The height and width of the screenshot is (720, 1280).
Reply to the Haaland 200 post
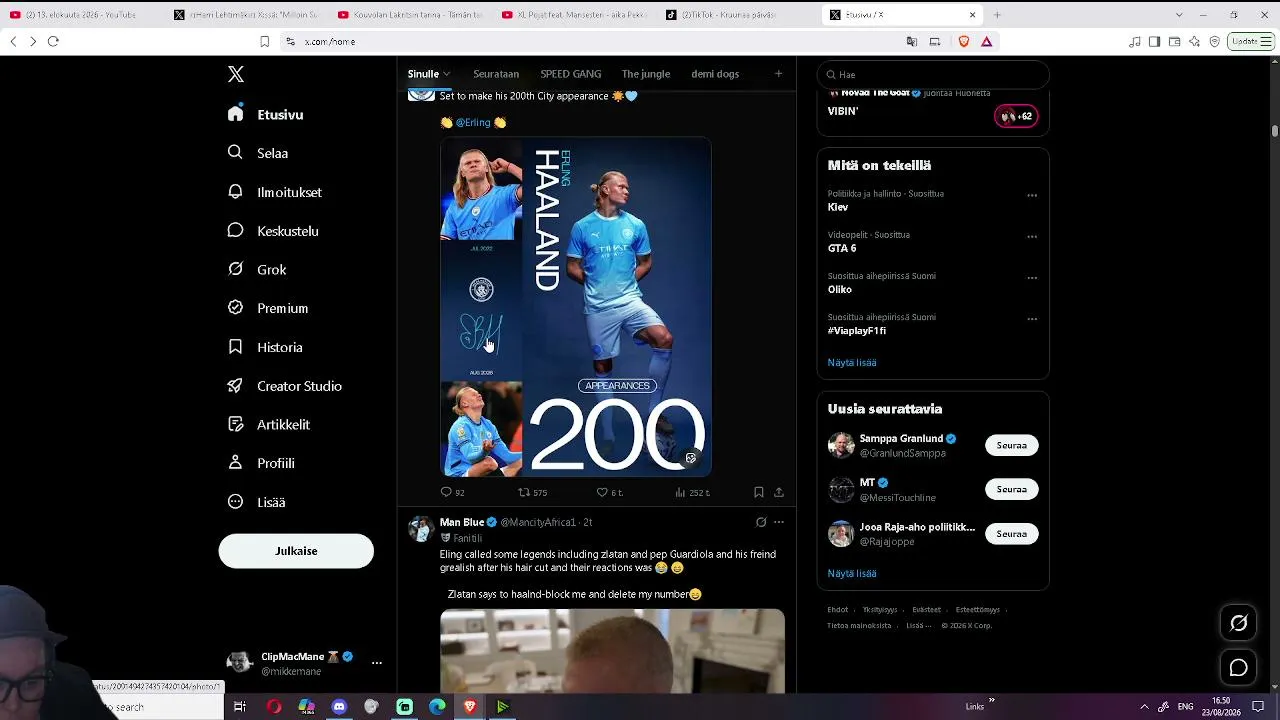click(x=447, y=492)
